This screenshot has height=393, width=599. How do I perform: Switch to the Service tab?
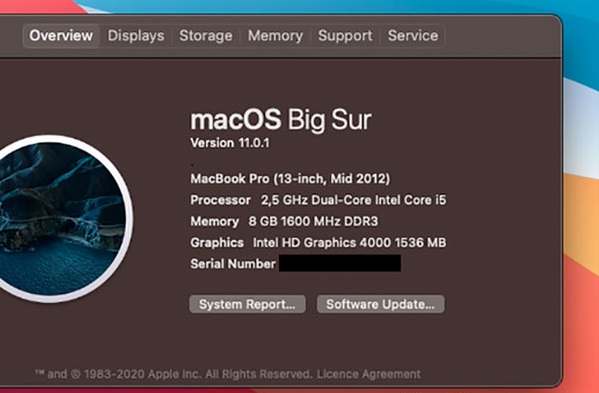coord(413,36)
